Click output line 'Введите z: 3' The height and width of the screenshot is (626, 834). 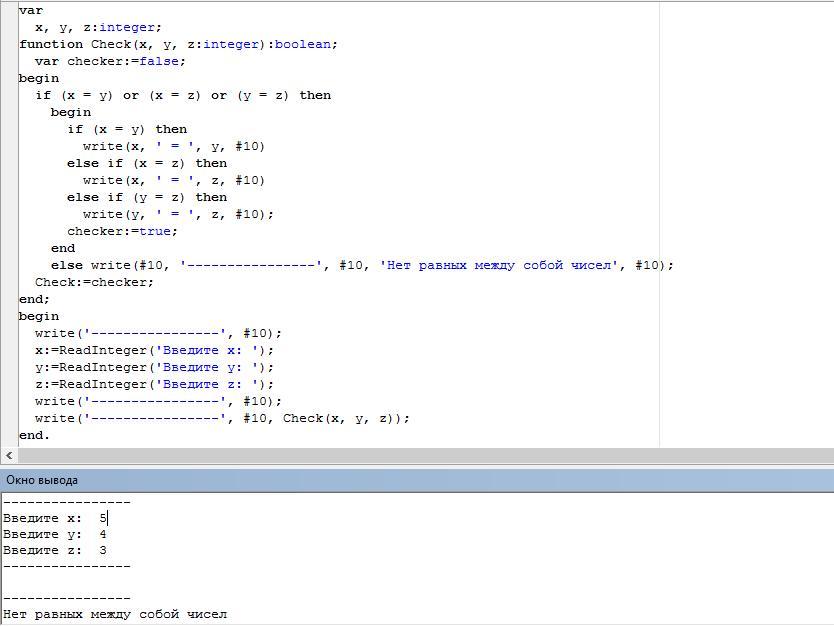pos(55,550)
